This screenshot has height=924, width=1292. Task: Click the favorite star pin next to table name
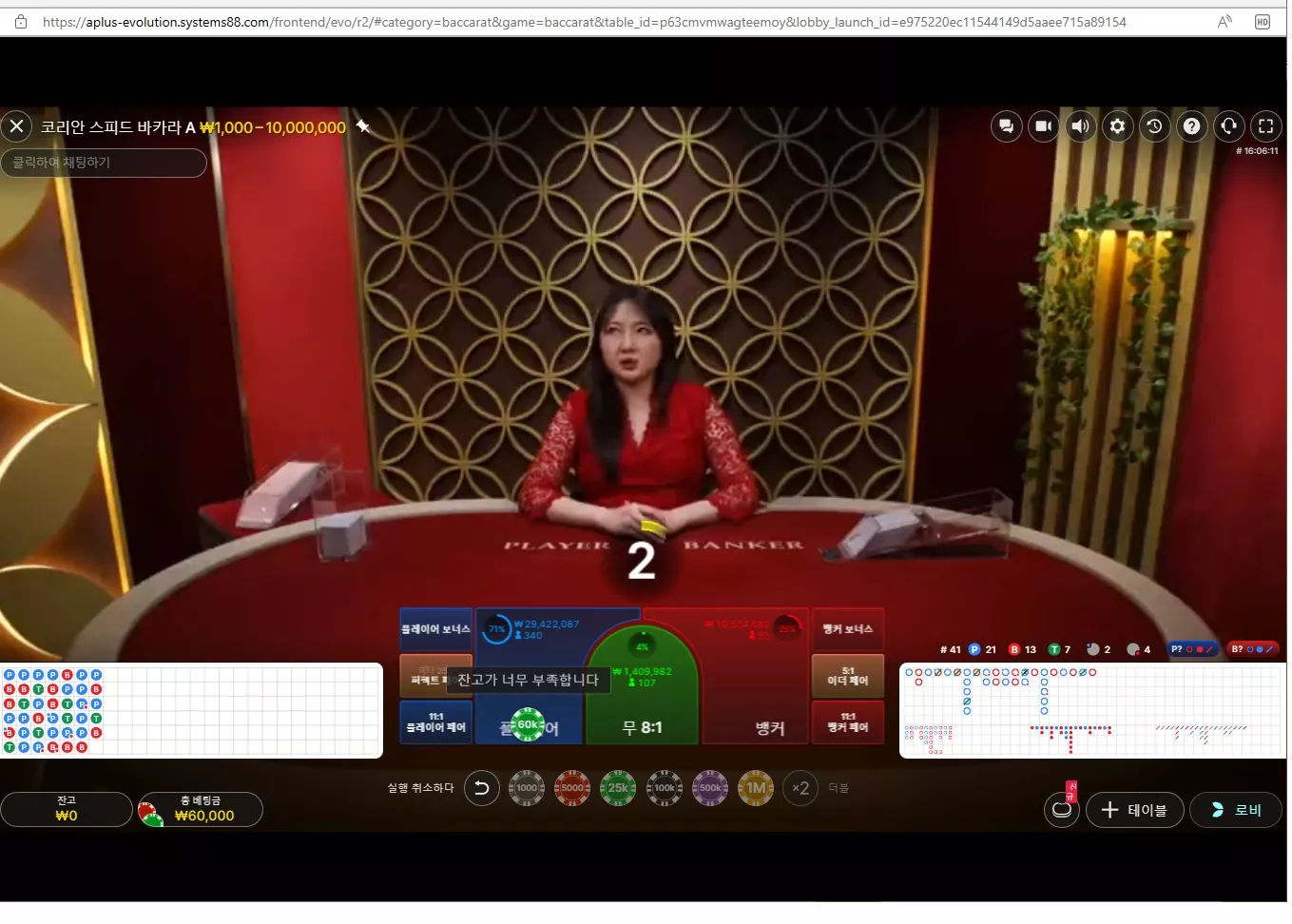coord(362,126)
